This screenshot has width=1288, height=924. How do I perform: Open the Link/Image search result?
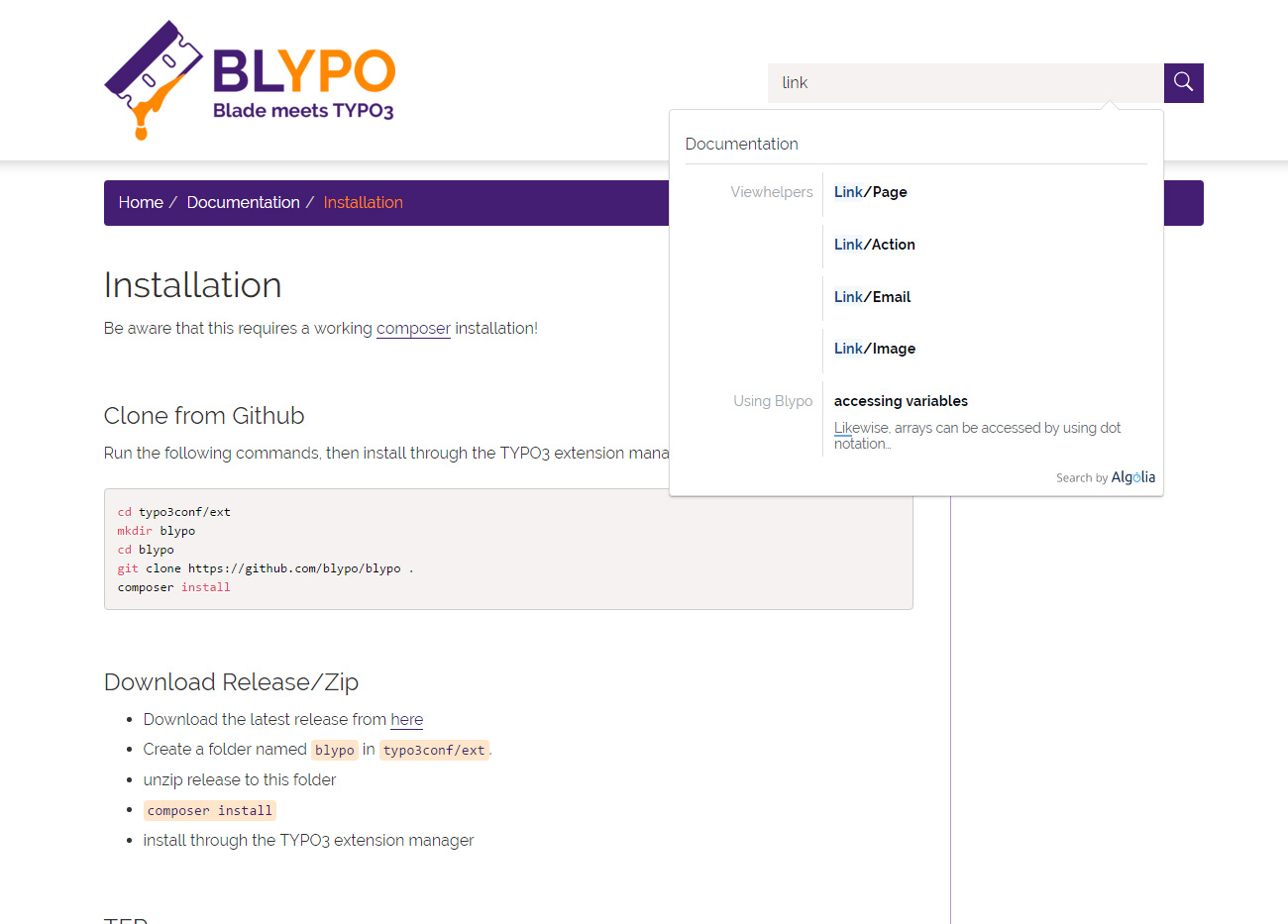874,349
